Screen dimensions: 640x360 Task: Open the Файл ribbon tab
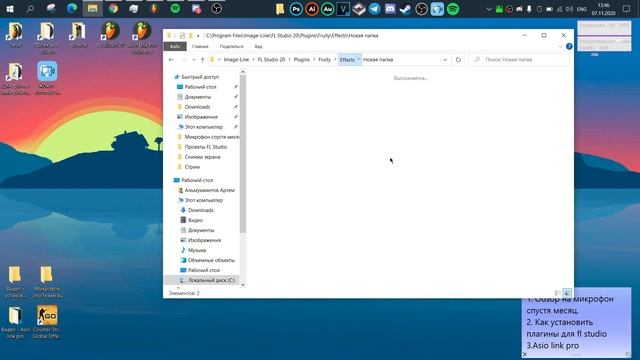tap(175, 47)
